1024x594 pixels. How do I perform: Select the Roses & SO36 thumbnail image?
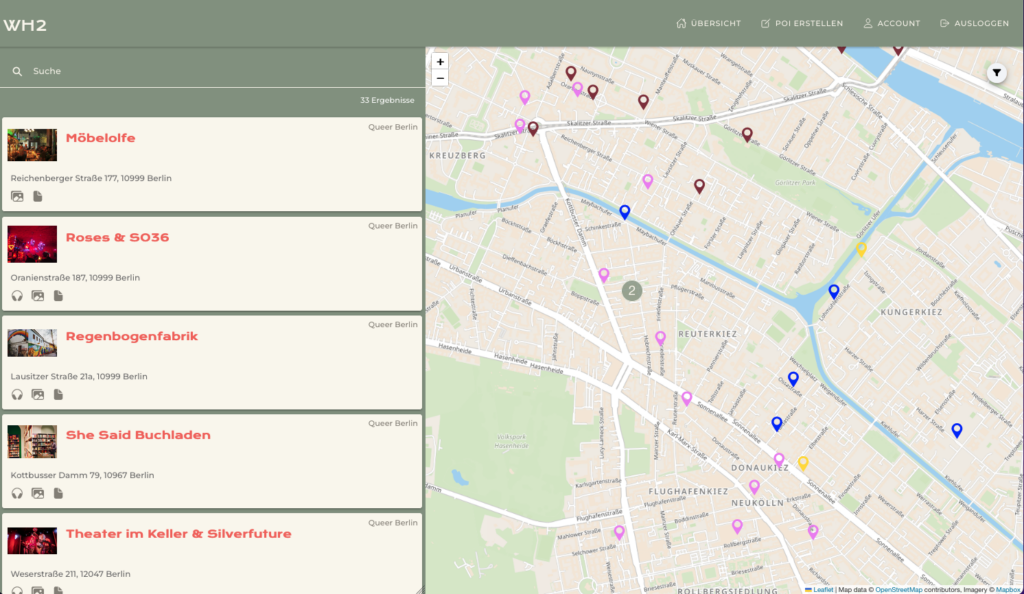(32, 244)
